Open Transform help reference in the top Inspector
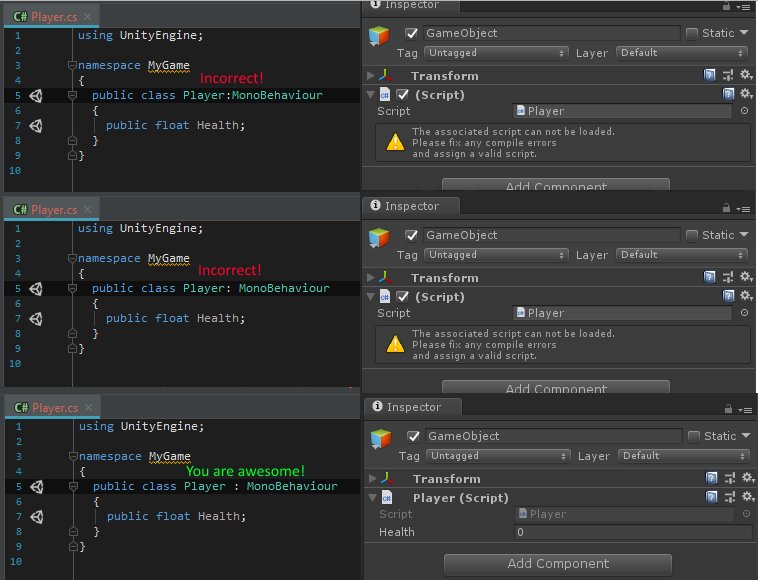The width and height of the screenshot is (758, 580). click(709, 75)
